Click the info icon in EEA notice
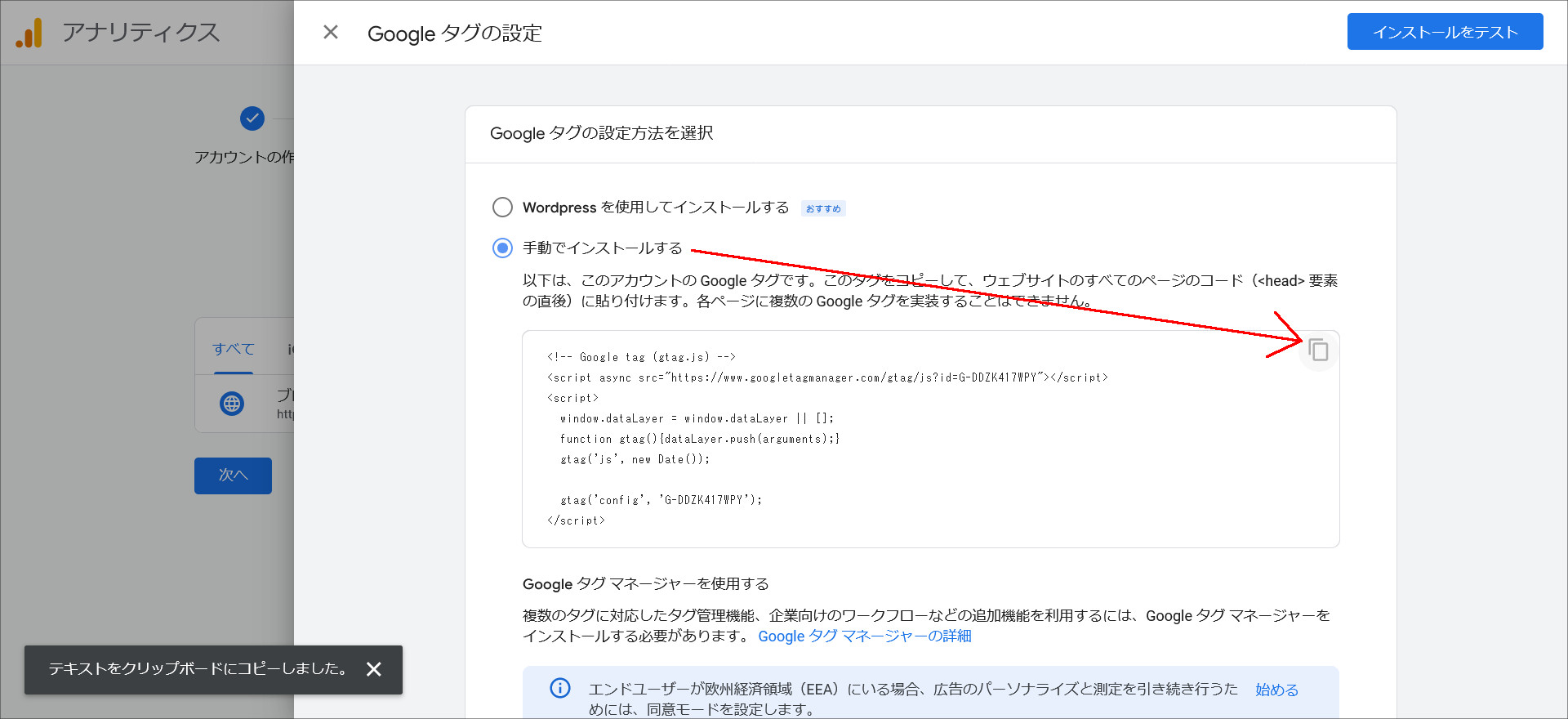This screenshot has width=1568, height=719. pyautogui.click(x=560, y=688)
